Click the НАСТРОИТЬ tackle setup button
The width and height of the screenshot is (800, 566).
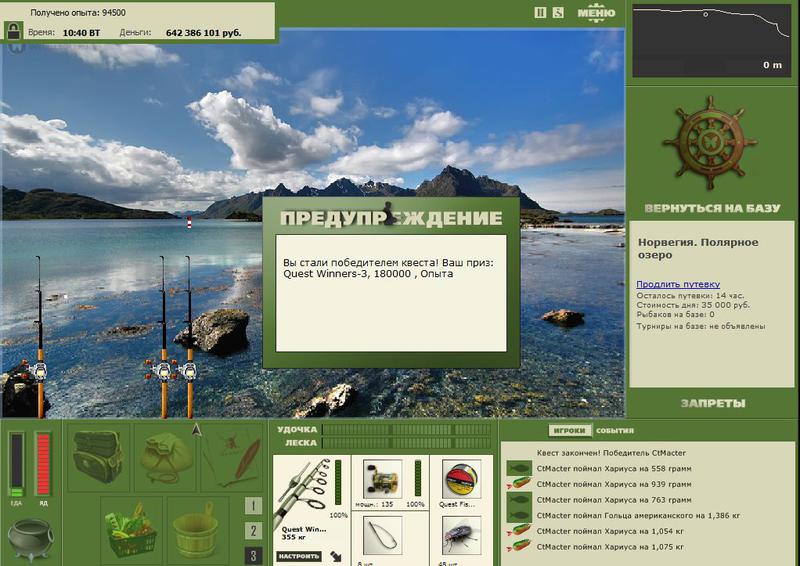click(299, 556)
